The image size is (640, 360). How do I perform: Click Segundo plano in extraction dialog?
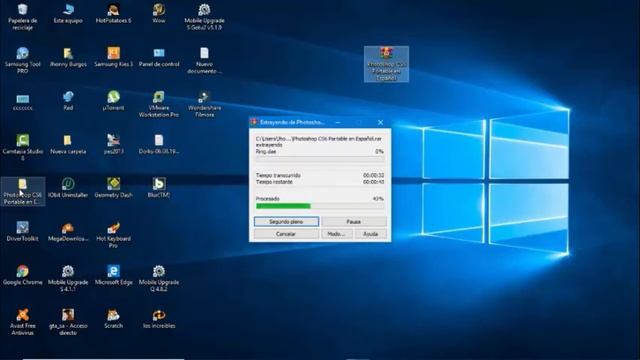click(x=286, y=222)
